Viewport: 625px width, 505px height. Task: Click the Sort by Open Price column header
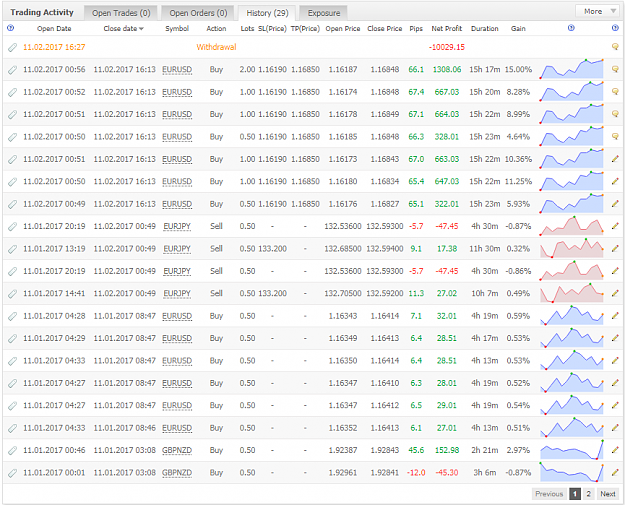coord(343,28)
